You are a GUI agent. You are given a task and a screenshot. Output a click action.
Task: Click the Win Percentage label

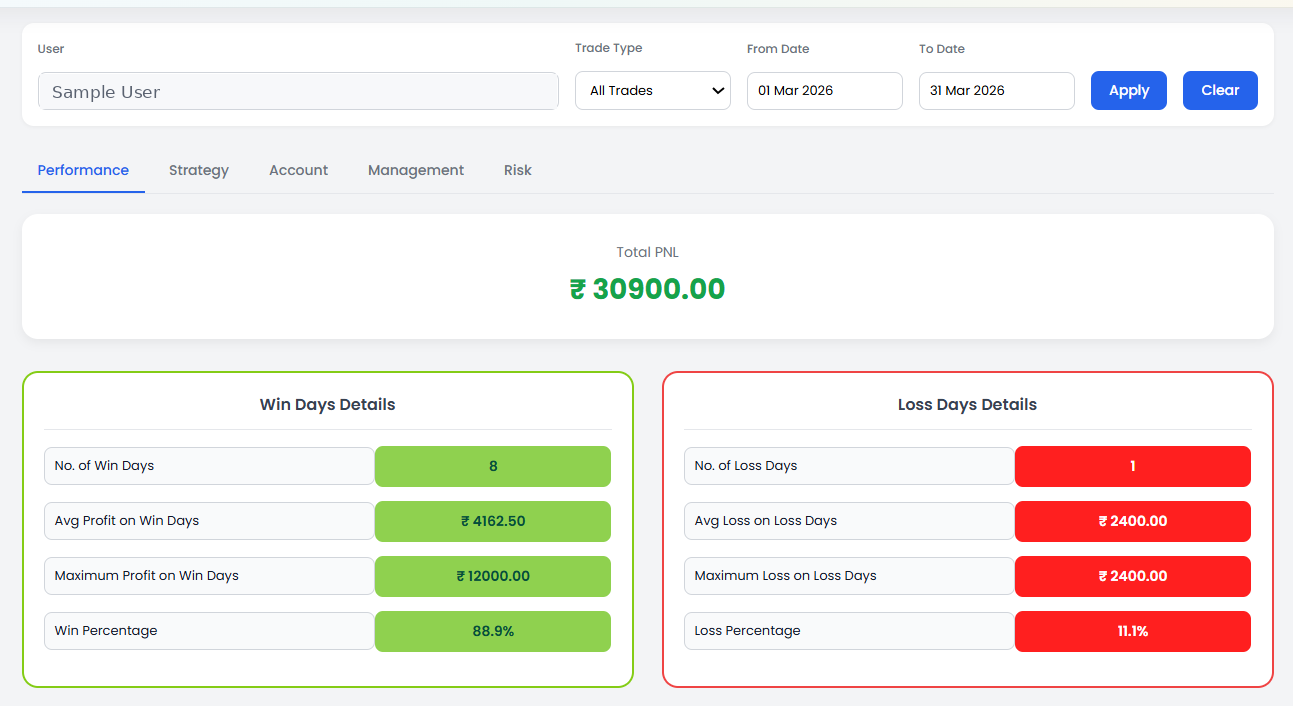pyautogui.click(x=209, y=631)
